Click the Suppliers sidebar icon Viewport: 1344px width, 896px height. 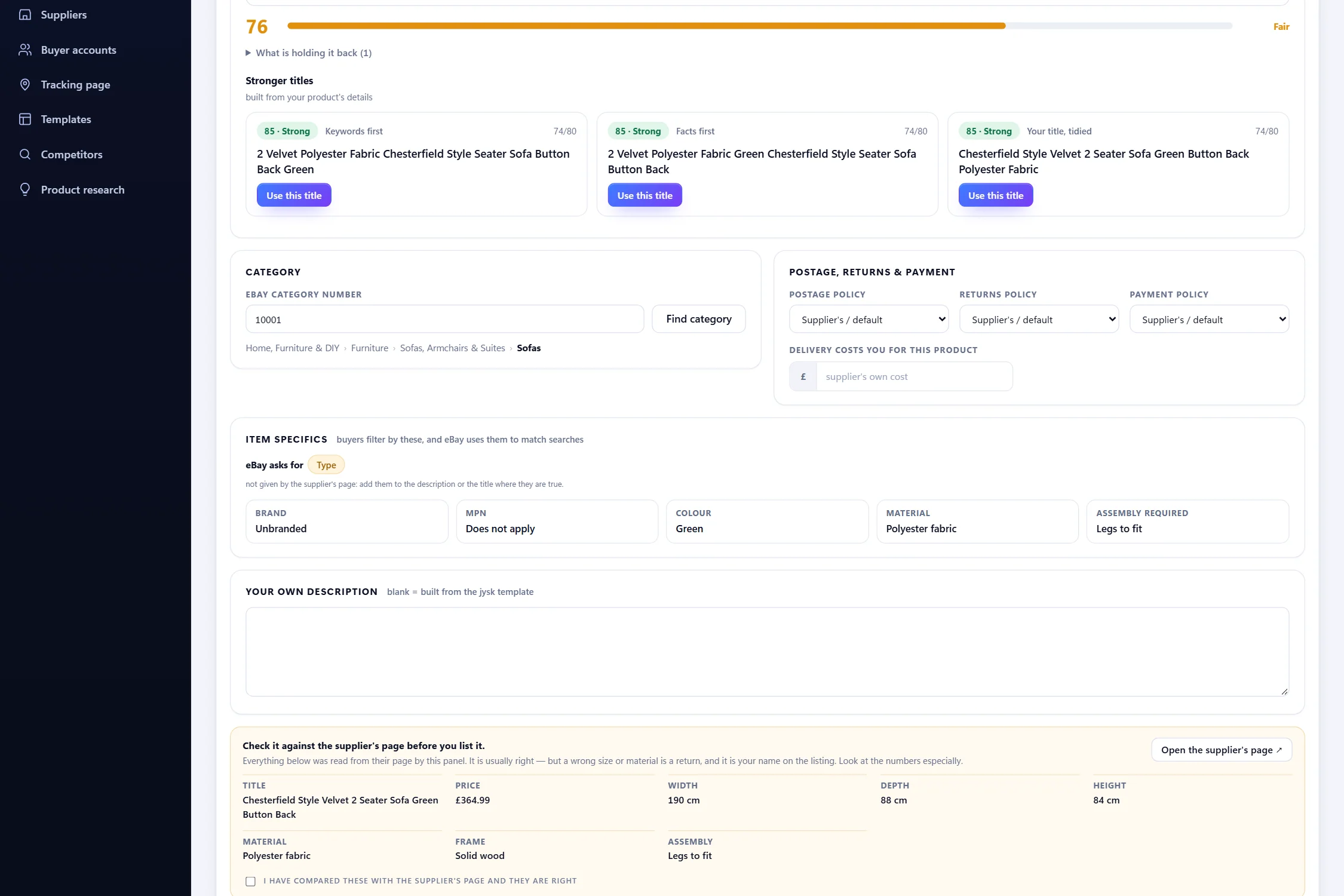24,14
